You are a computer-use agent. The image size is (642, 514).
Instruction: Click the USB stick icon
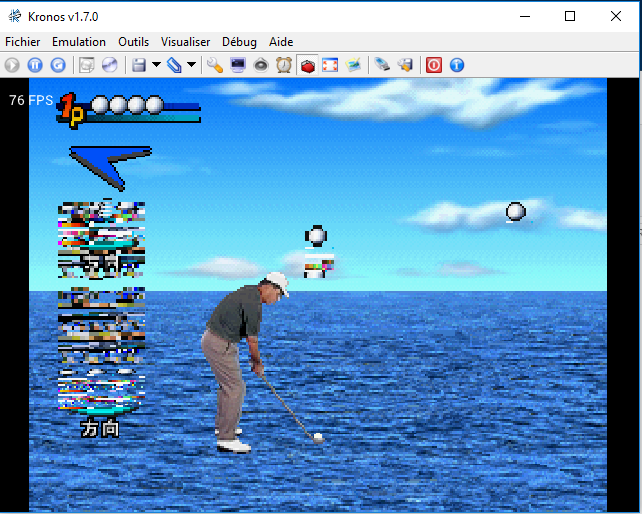tap(382, 65)
